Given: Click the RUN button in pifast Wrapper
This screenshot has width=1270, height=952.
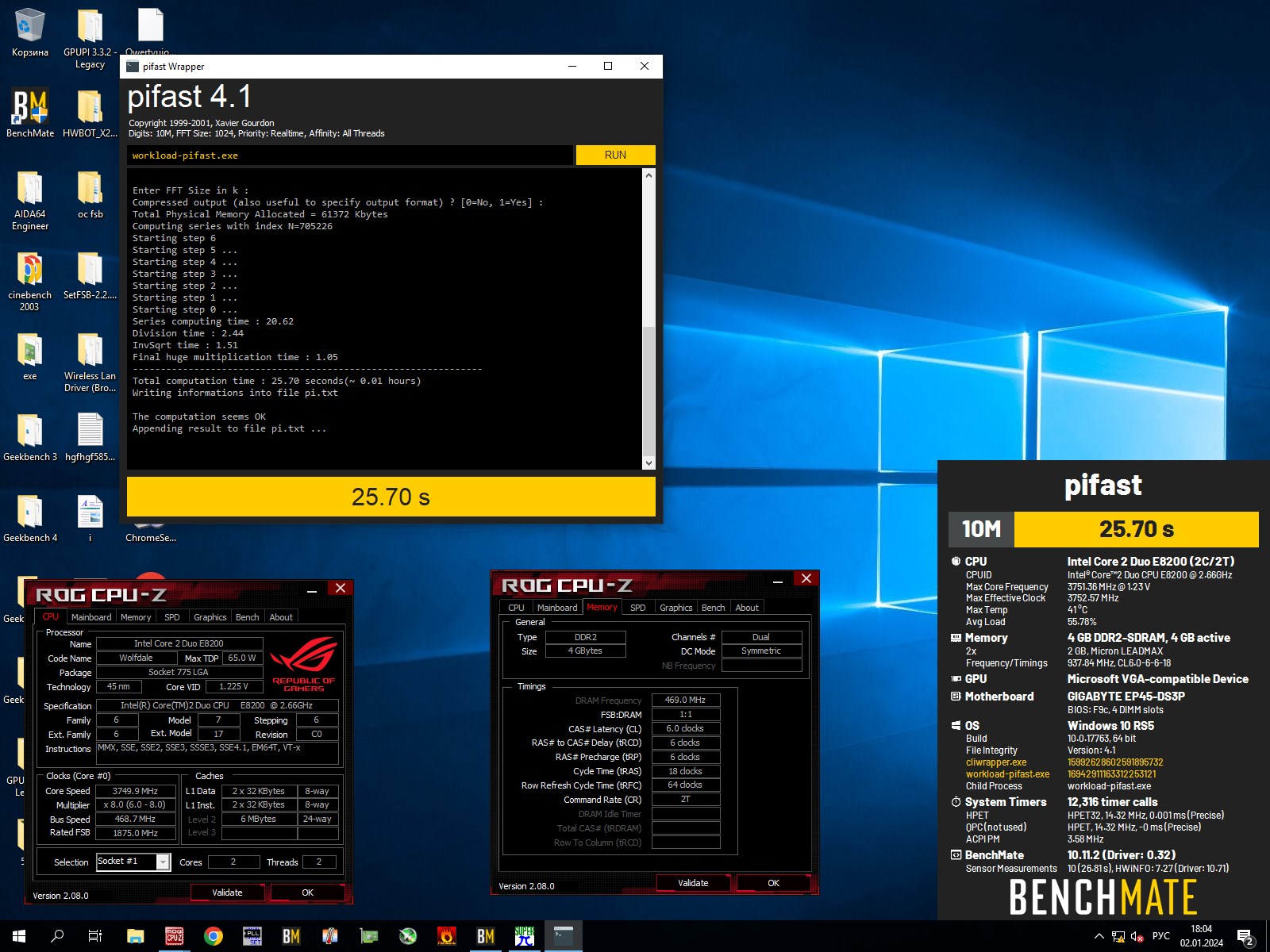Looking at the screenshot, I should pos(615,155).
